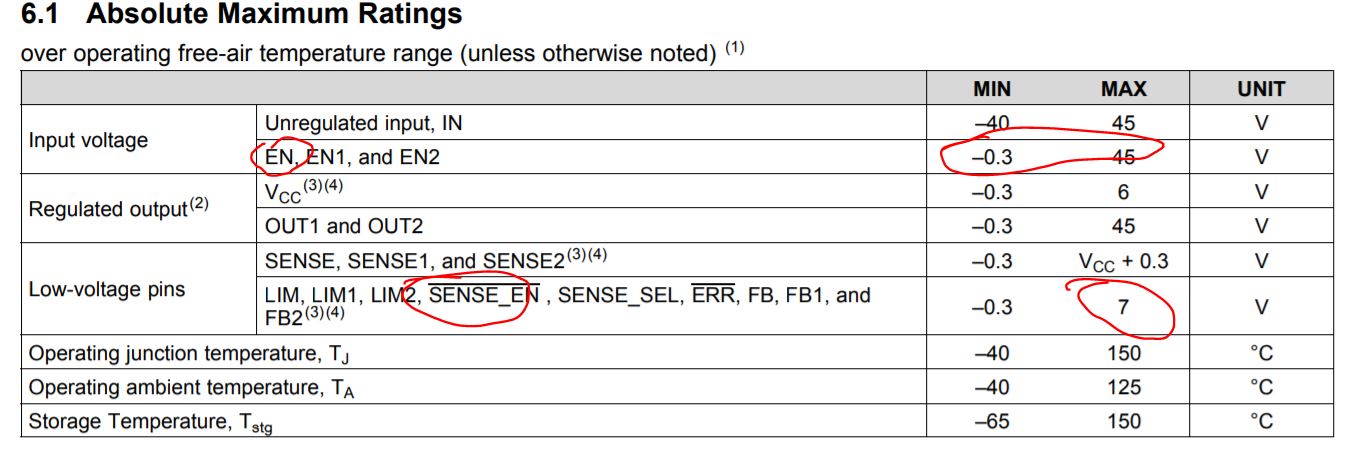Click the circled 7 max value
Viewport: 1346px width, 449px height.
(x=1123, y=307)
